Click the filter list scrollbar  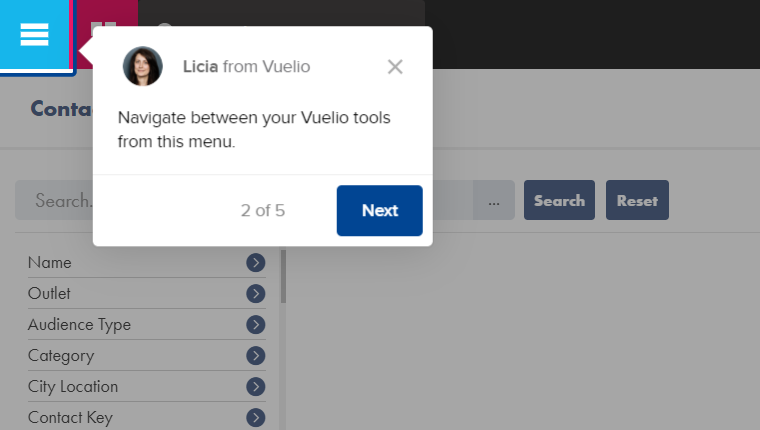click(284, 277)
